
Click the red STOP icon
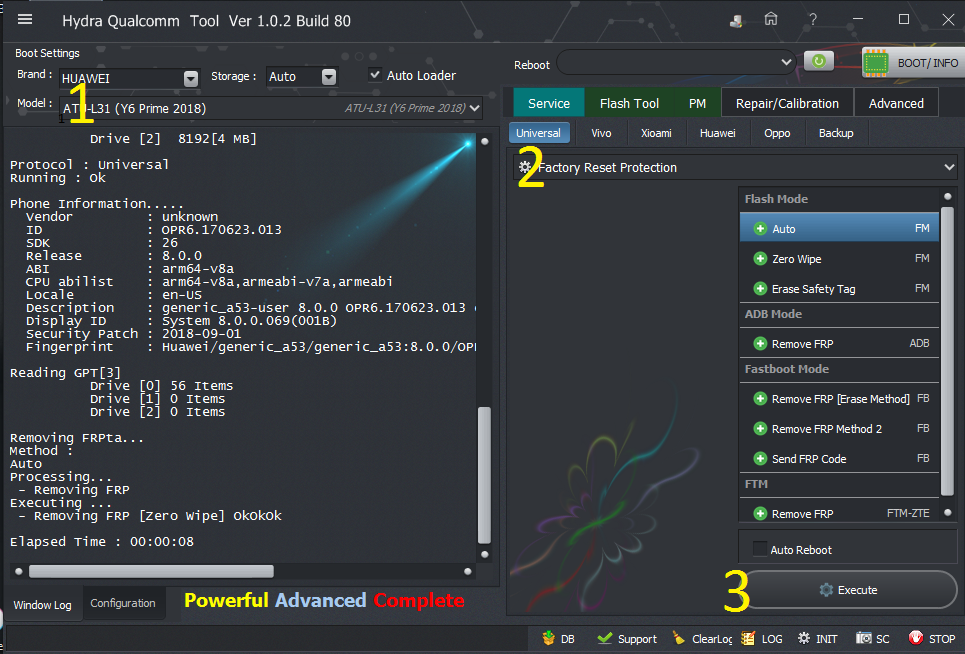coord(916,638)
